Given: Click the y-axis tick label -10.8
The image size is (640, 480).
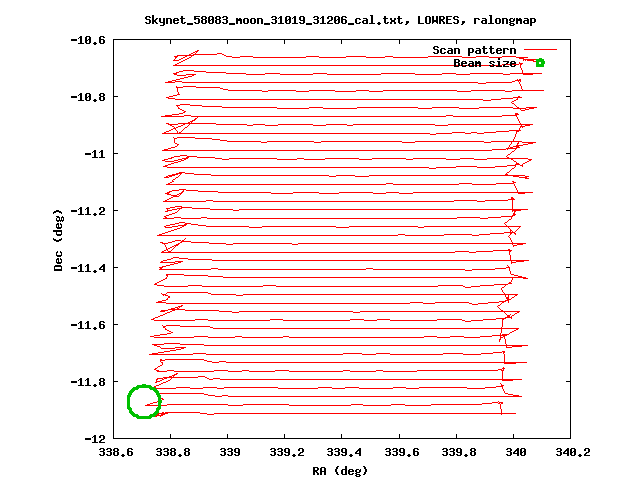Looking at the screenshot, I should point(88,97).
